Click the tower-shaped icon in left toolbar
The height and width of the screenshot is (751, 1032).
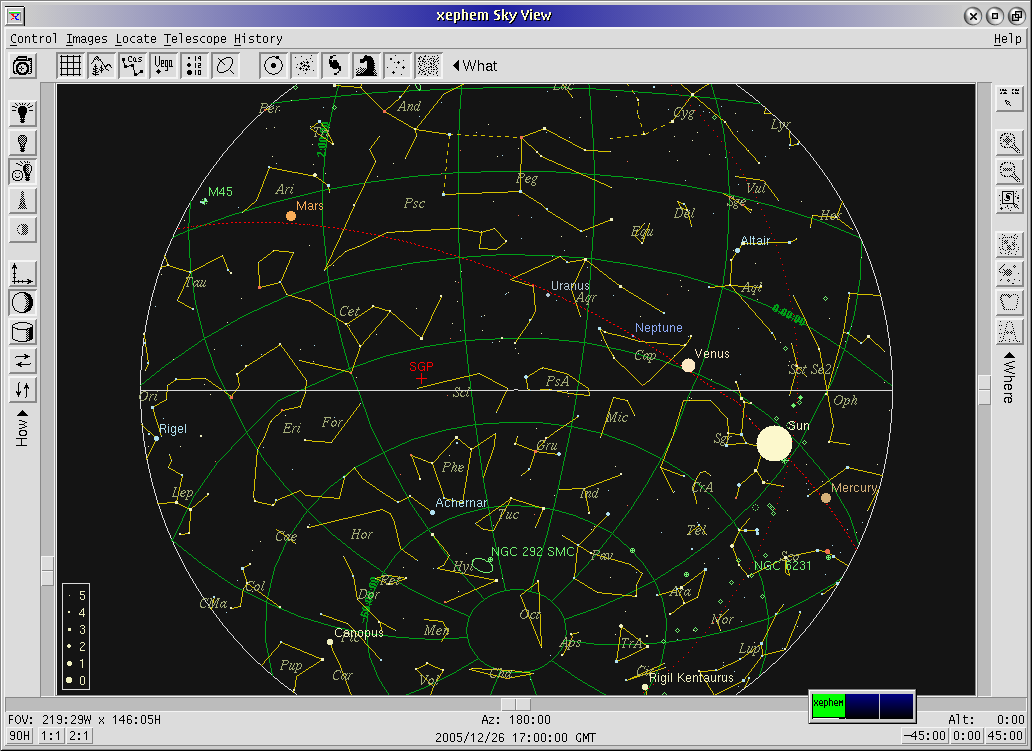tap(23, 200)
